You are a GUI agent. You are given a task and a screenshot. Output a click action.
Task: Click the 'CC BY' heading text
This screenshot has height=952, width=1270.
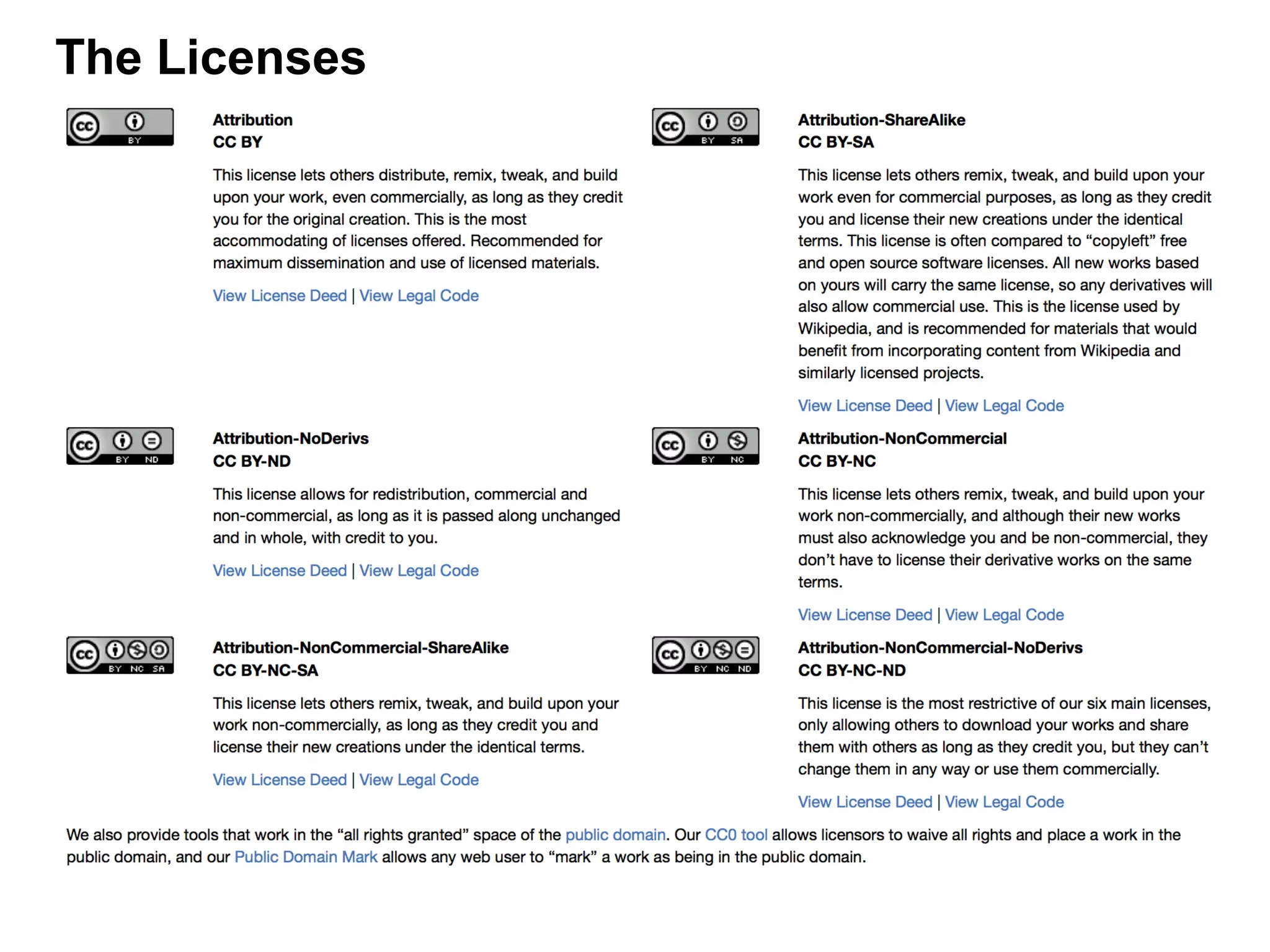point(238,142)
